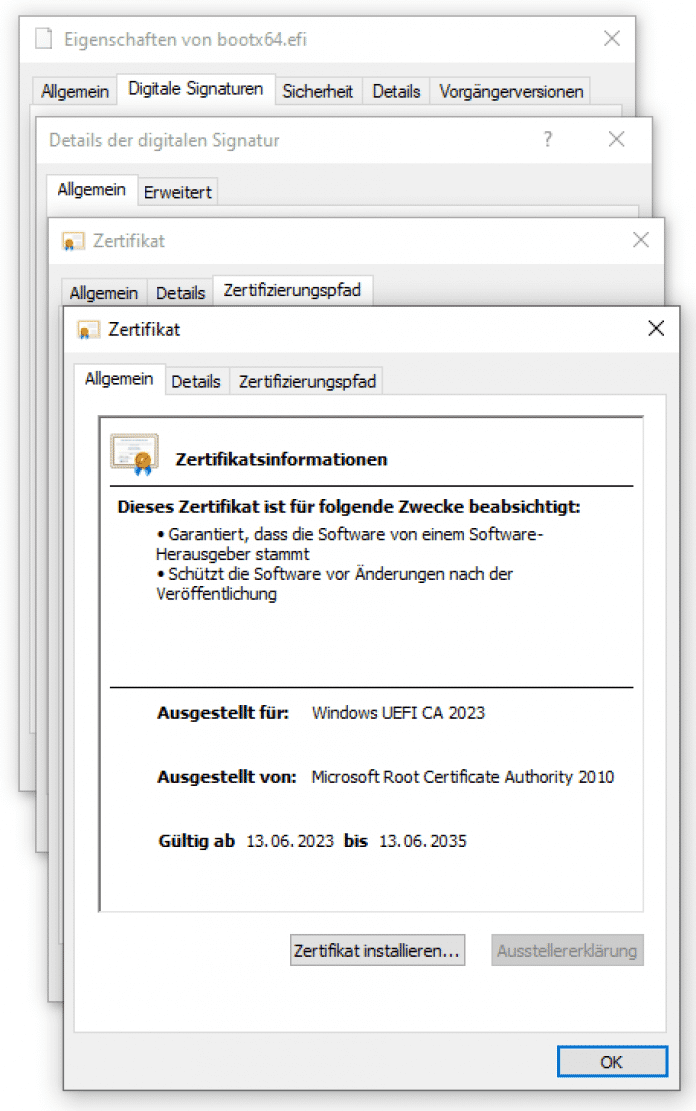Screen dimensions: 696x1111
Task: Click the gold seal certificate icon beside Zertifikatsinformationen
Action: [x=134, y=452]
